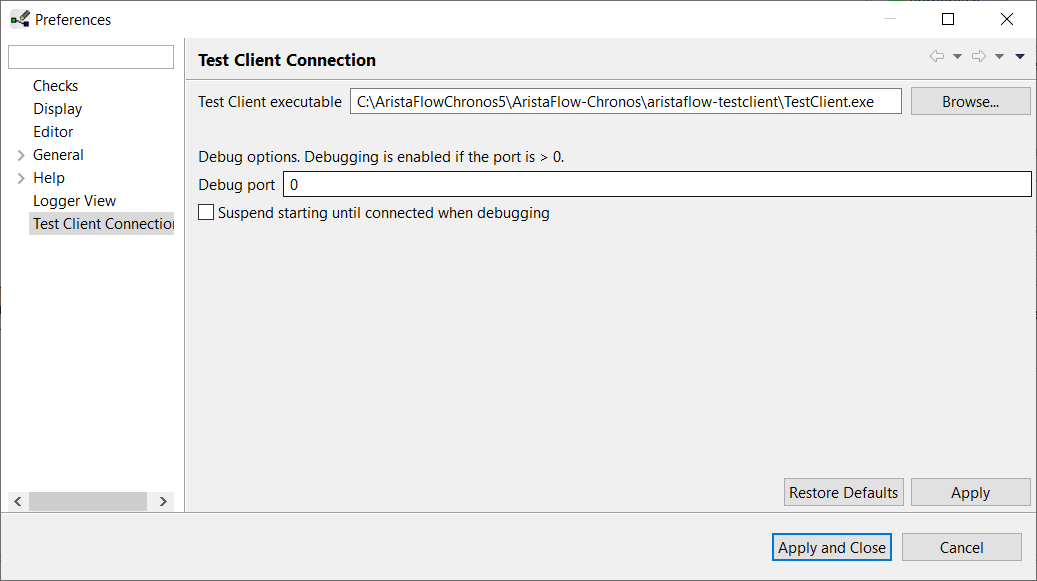1037x581 pixels.
Task: Select the Display preference page
Action: tap(58, 109)
